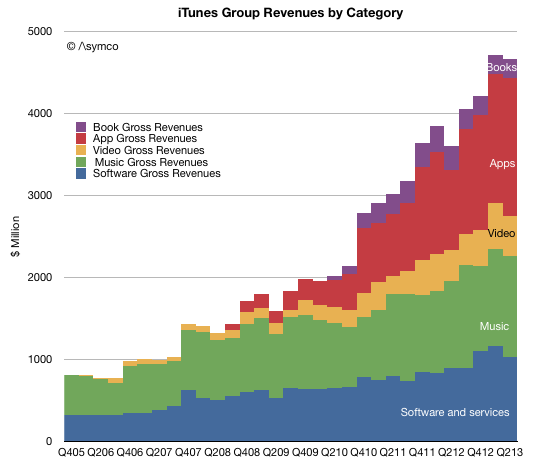This screenshot has height=465, width=539.
Task: Click the y-axis value '1000'
Action: coord(40,359)
